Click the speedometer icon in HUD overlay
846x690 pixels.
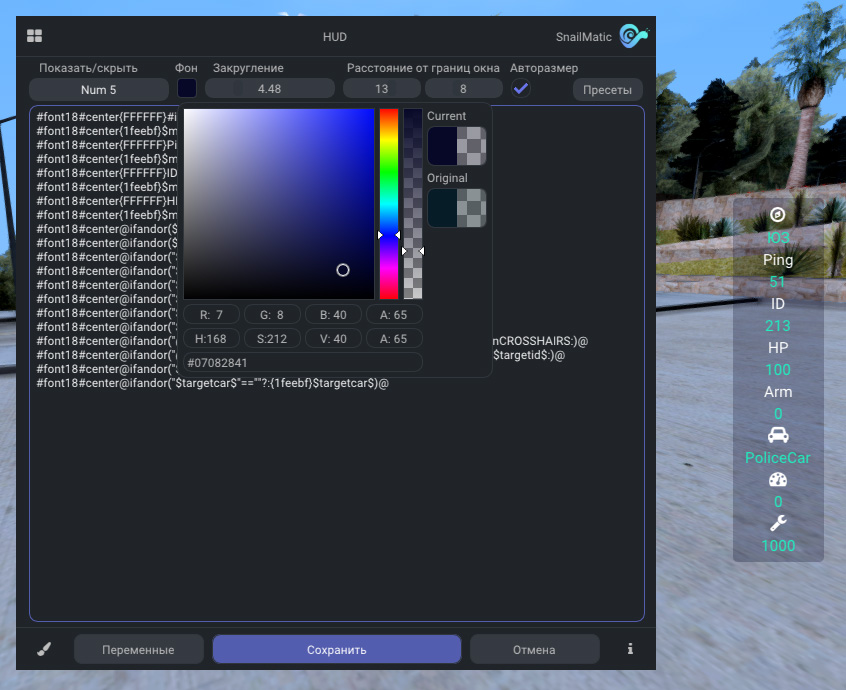[x=778, y=479]
